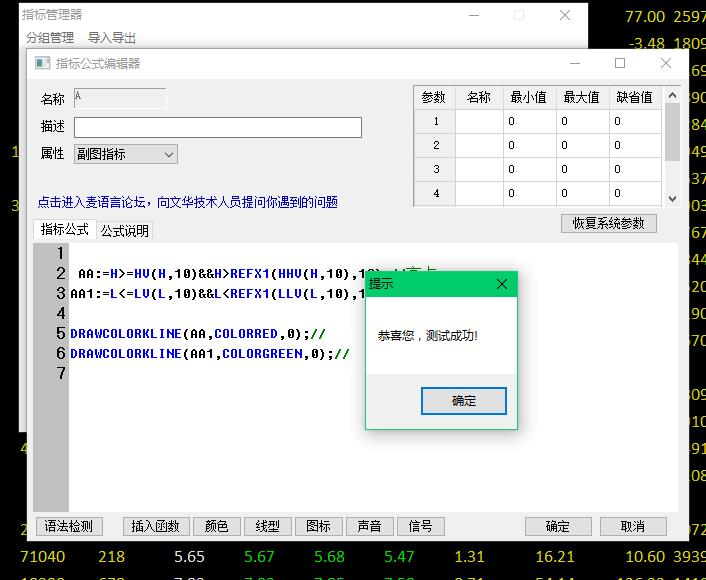
Task: Click the 图标 button
Action: [318, 526]
